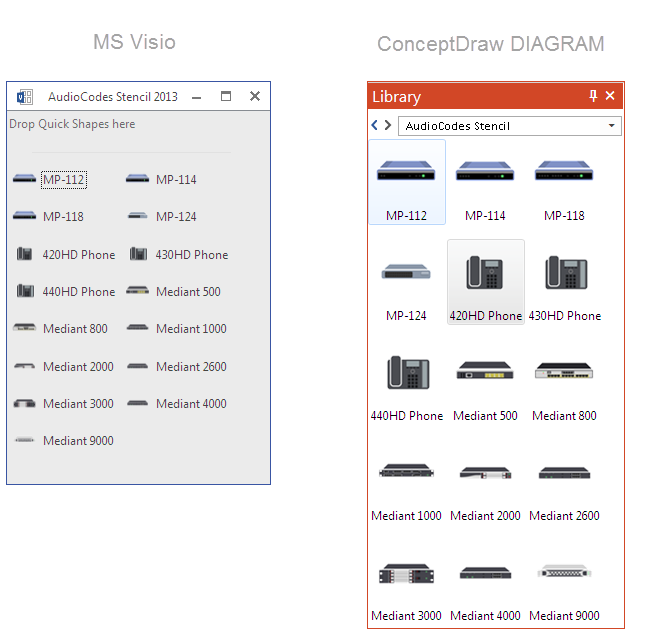This screenshot has width=647, height=636.
Task: Choose 420HD Phone icon in Visio stencil
Action: [x=24, y=254]
